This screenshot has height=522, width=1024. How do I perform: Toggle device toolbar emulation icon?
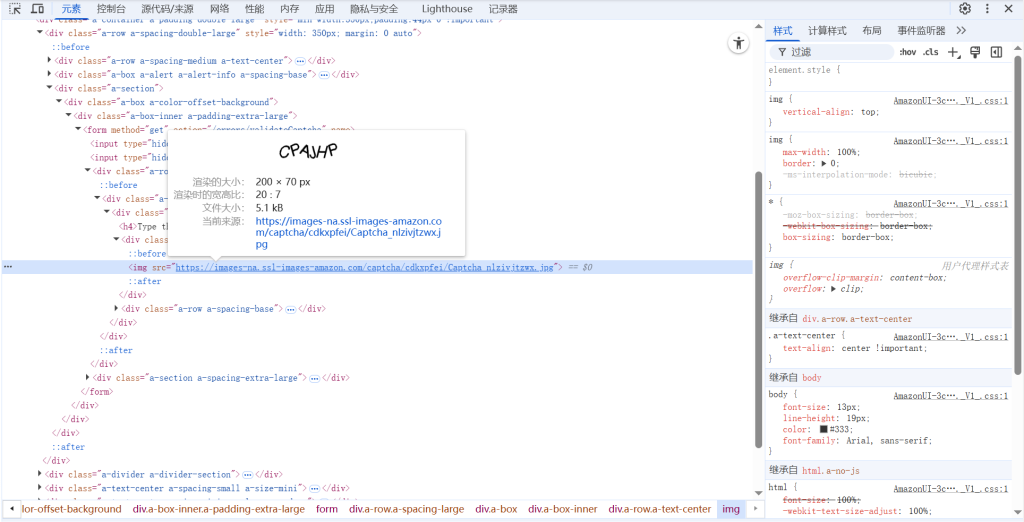click(x=37, y=9)
